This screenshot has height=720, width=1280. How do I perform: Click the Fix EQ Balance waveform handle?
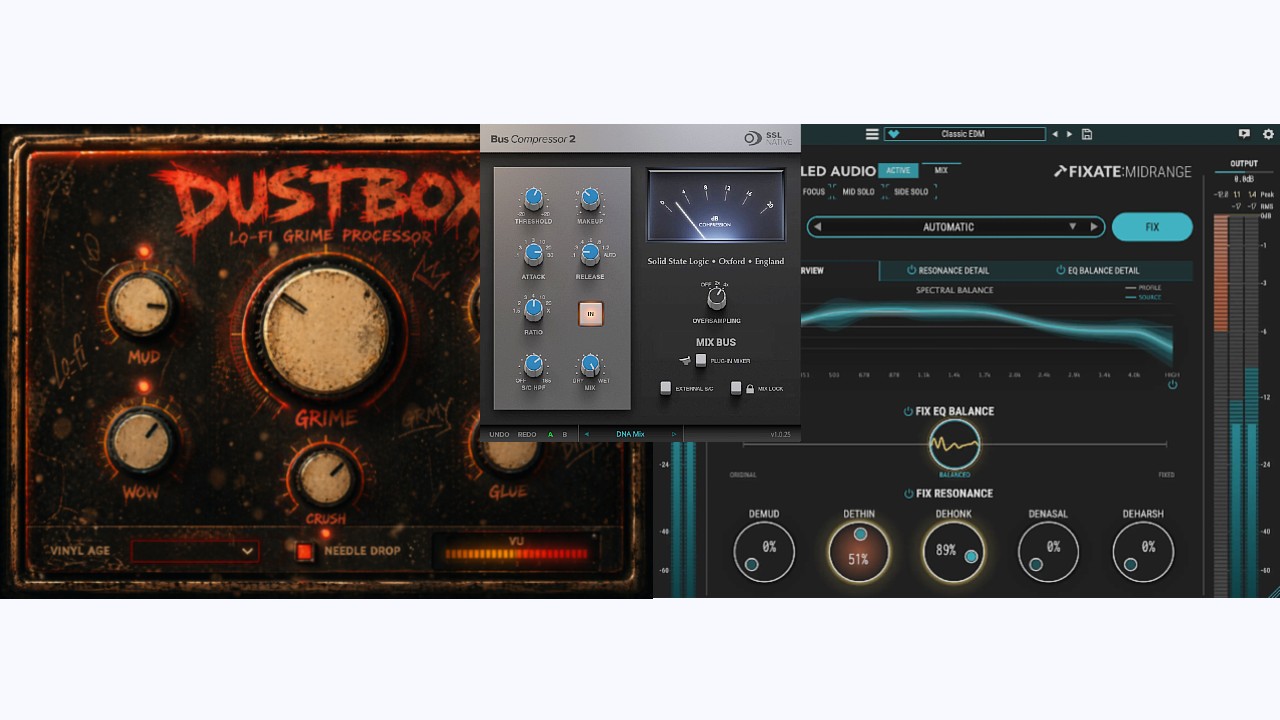[954, 444]
